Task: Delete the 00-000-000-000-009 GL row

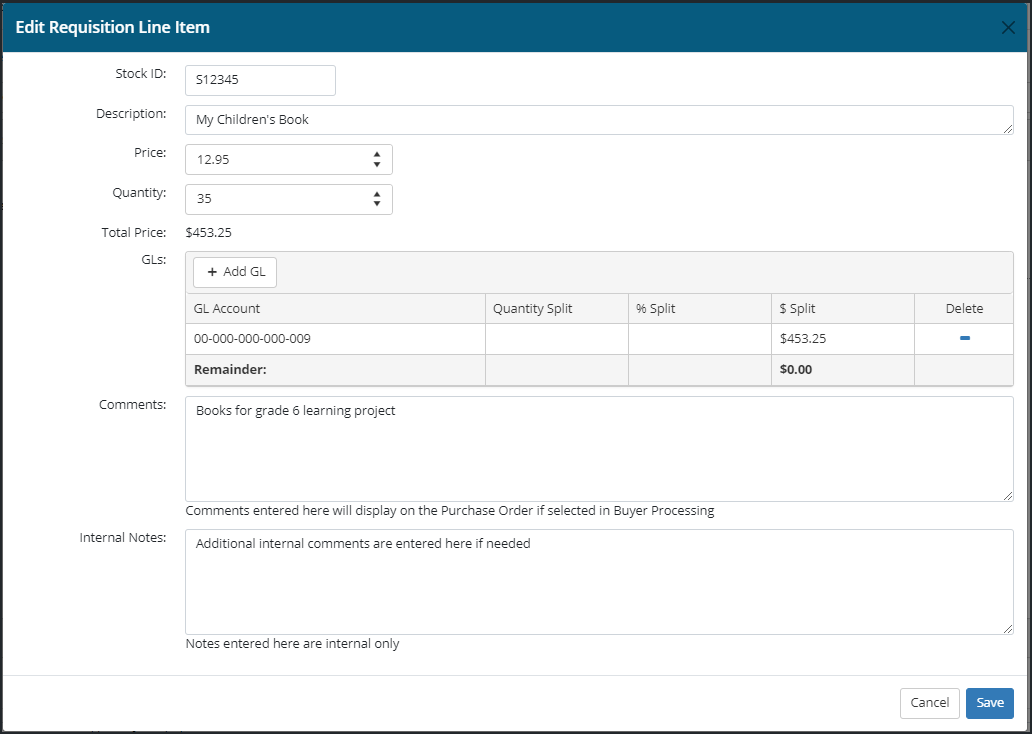Action: [x=964, y=339]
